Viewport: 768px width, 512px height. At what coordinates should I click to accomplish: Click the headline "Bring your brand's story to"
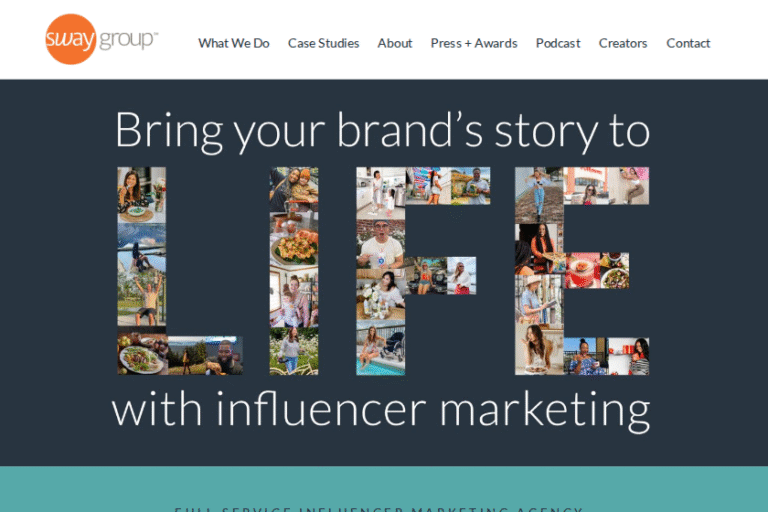click(x=383, y=131)
